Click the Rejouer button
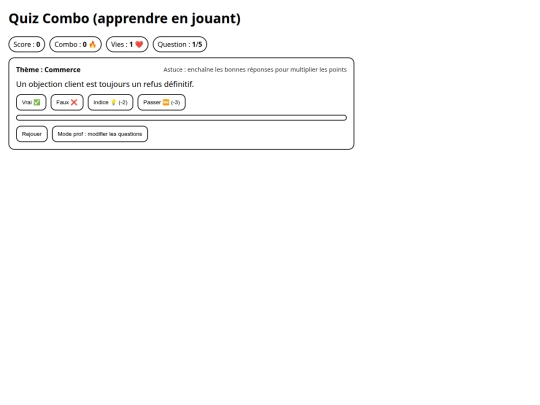540x405 pixels. [32, 134]
